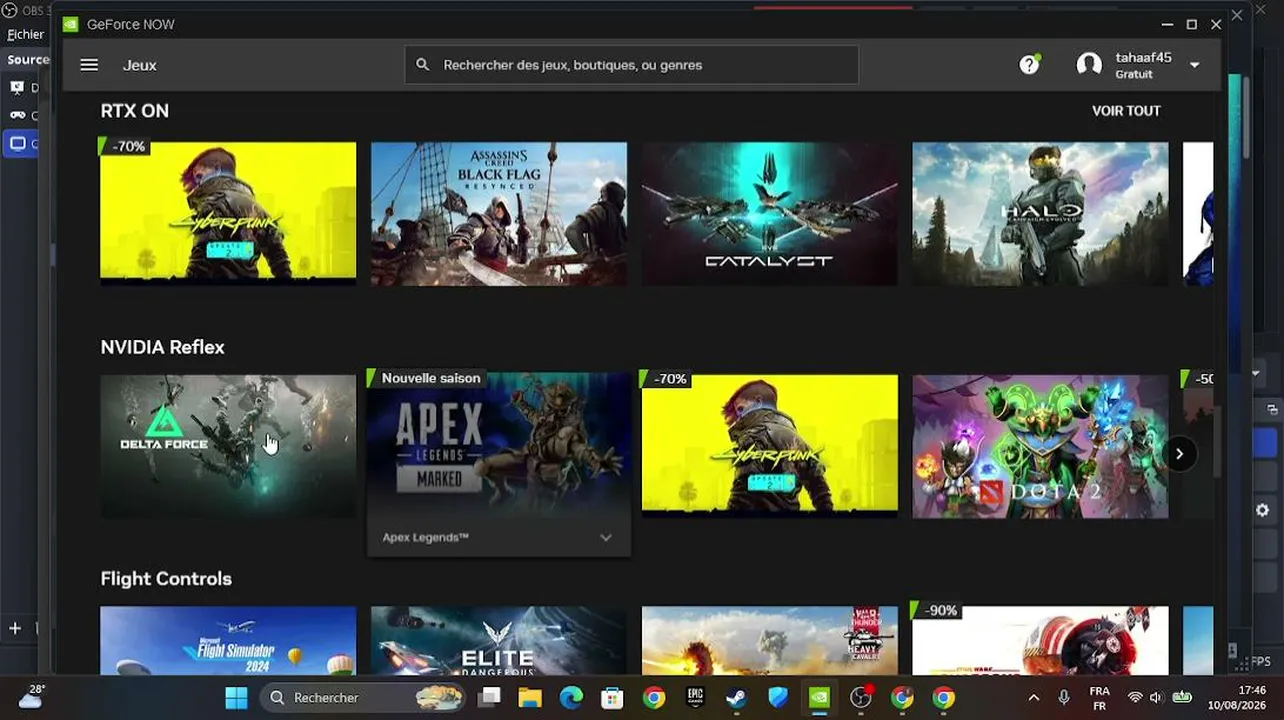Click VOIR TOUT for RTX ON
The image size is (1284, 720).
(1126, 111)
